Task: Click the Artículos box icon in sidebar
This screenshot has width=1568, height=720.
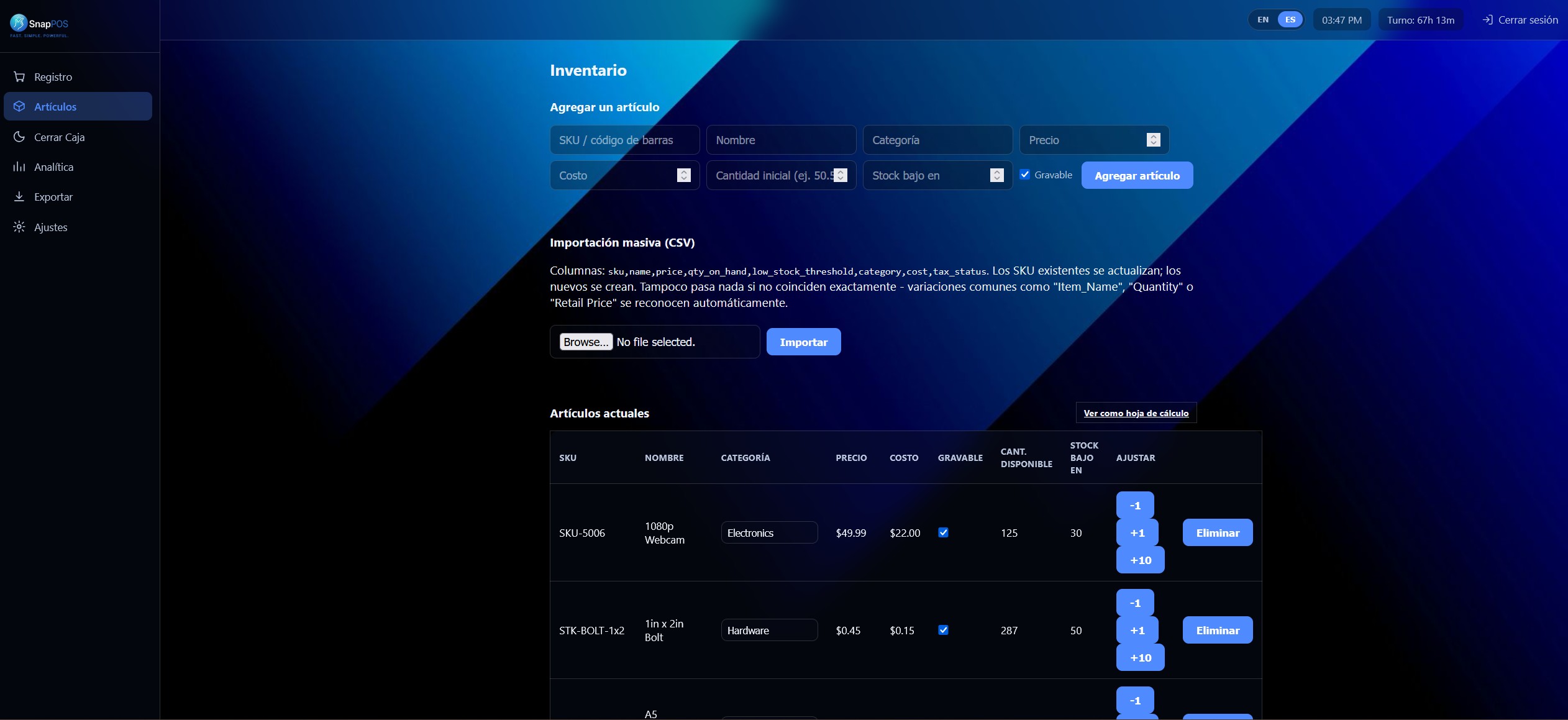Action: pyautogui.click(x=19, y=106)
